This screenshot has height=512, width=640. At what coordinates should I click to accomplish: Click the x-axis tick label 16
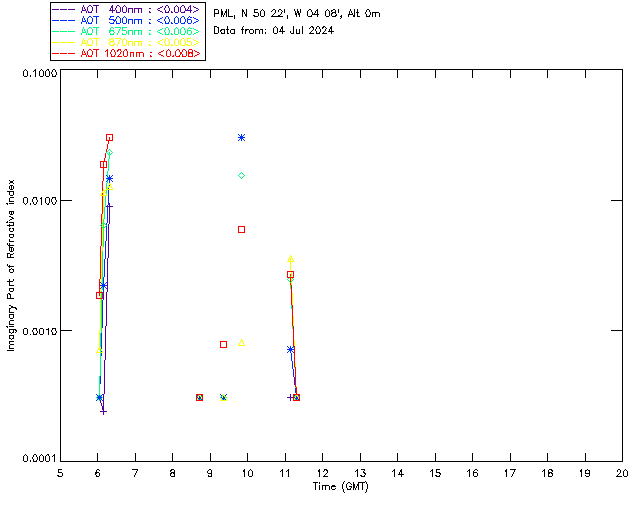pyautogui.click(x=473, y=473)
